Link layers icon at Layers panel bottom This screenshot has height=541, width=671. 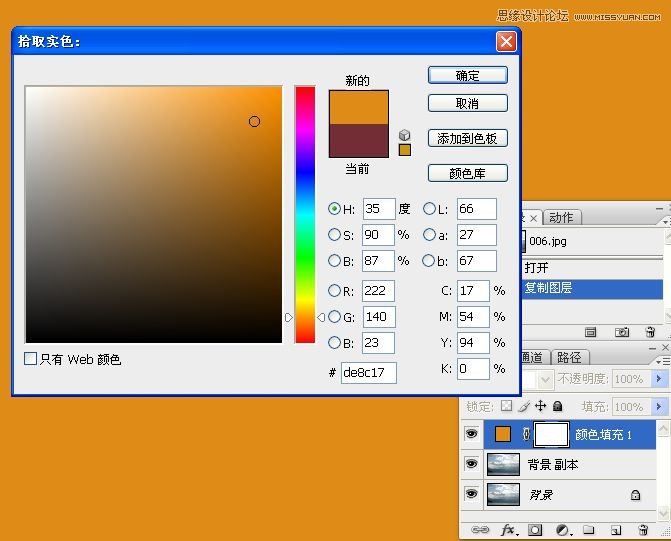480,530
